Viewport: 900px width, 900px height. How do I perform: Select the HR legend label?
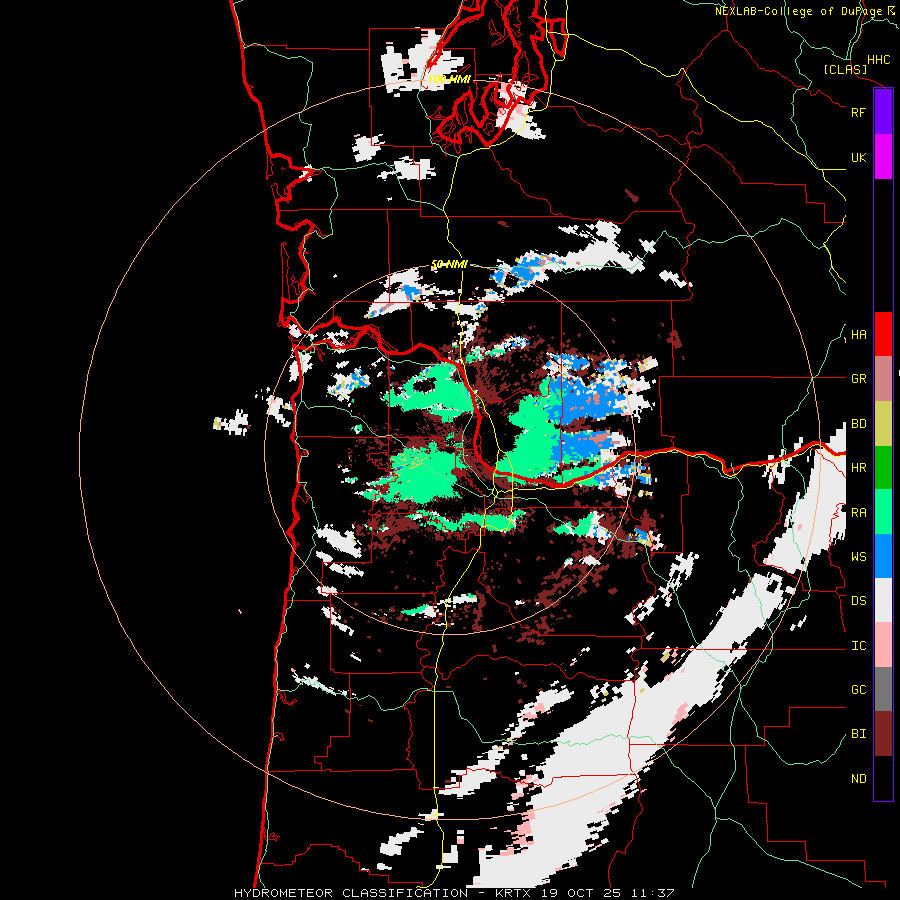(x=859, y=468)
